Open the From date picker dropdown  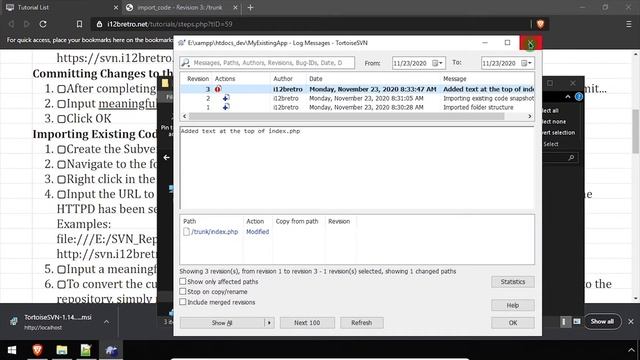pyautogui.click(x=438, y=63)
